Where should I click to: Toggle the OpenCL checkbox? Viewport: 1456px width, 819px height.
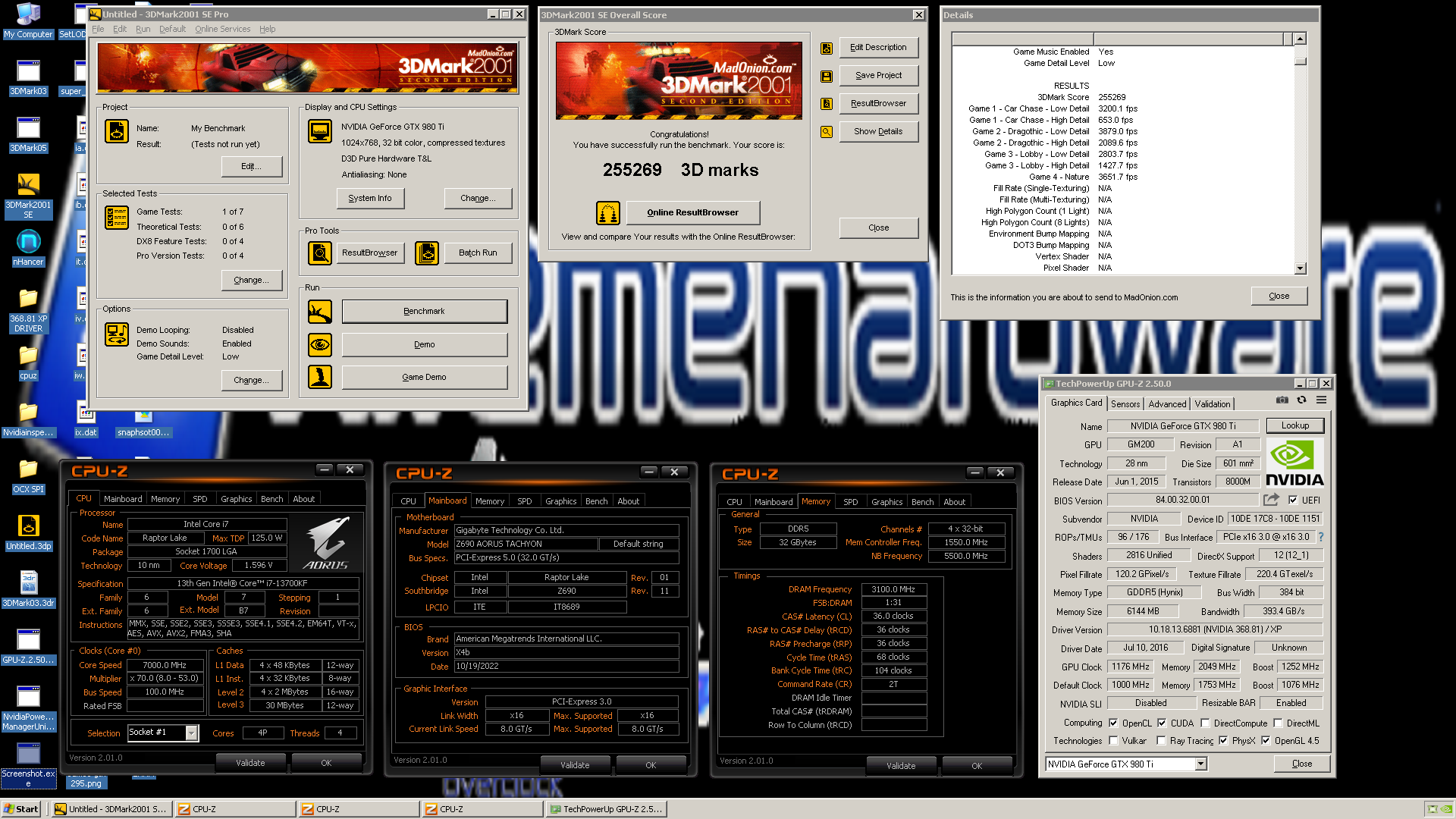(x=1113, y=723)
